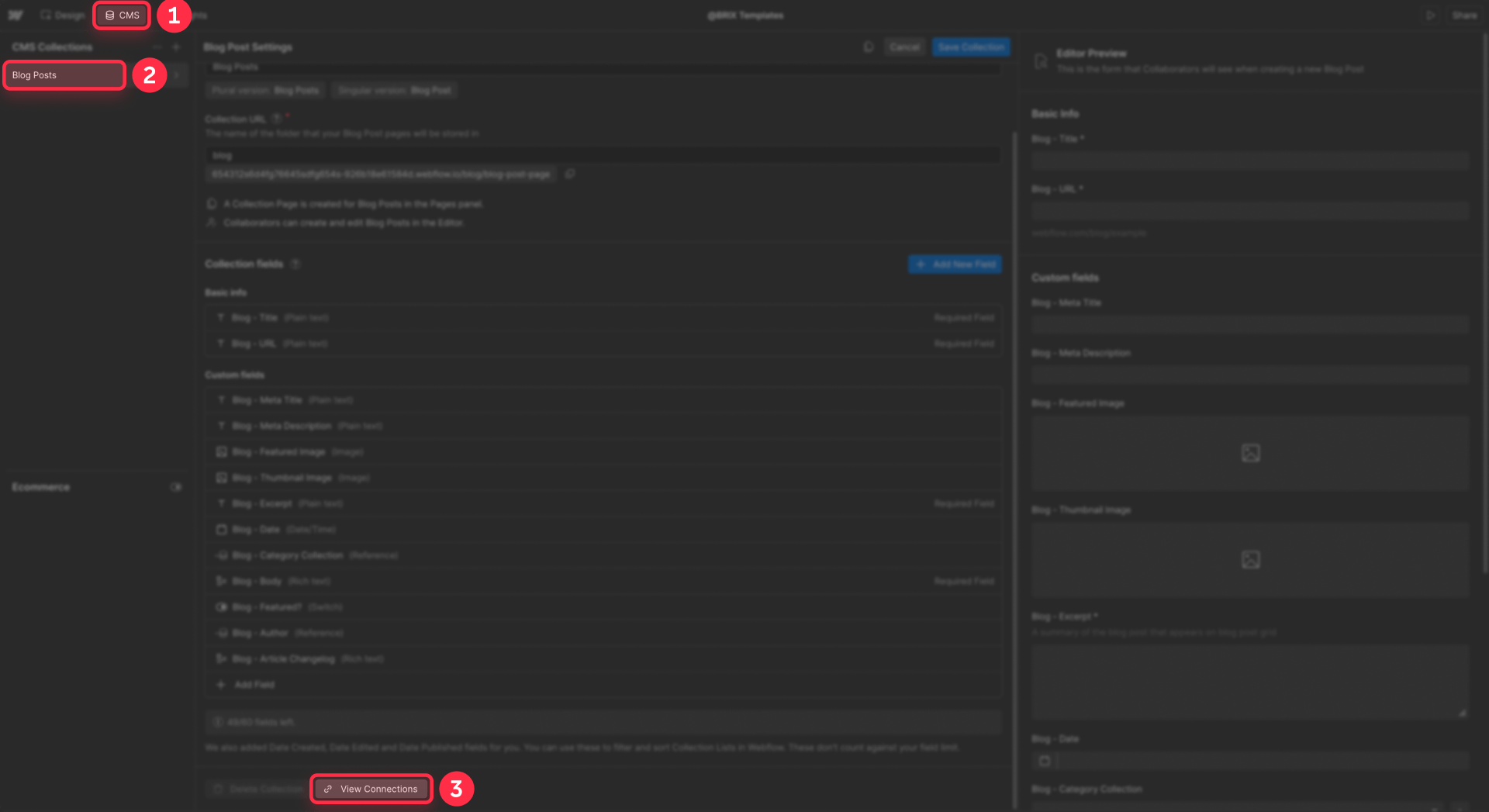Viewport: 1489px width, 812px height.
Task: Copy the collection page URL using the copy icon
Action: tap(570, 174)
